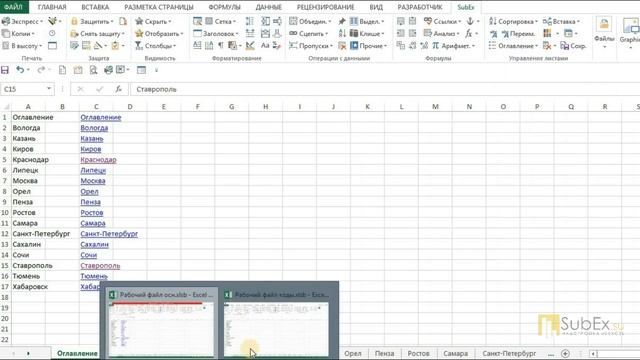
Task: Switch to Рабочий файл осн.xlsb thumbnail
Action: coord(162,322)
